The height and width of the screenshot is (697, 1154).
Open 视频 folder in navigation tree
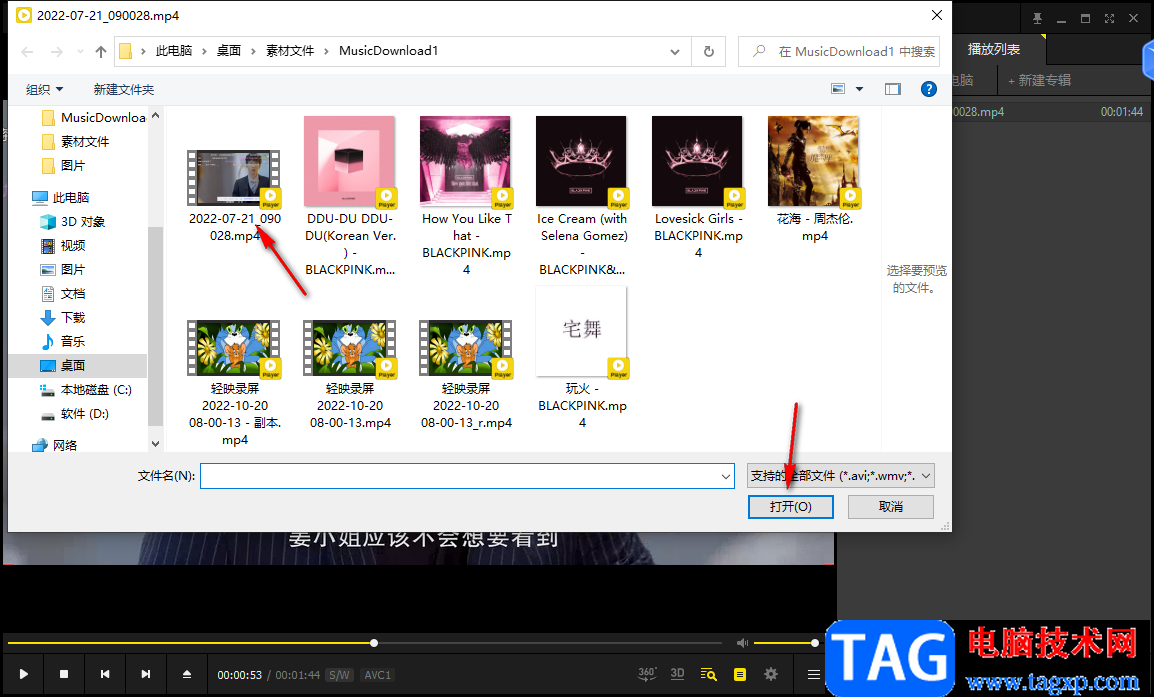click(63, 245)
